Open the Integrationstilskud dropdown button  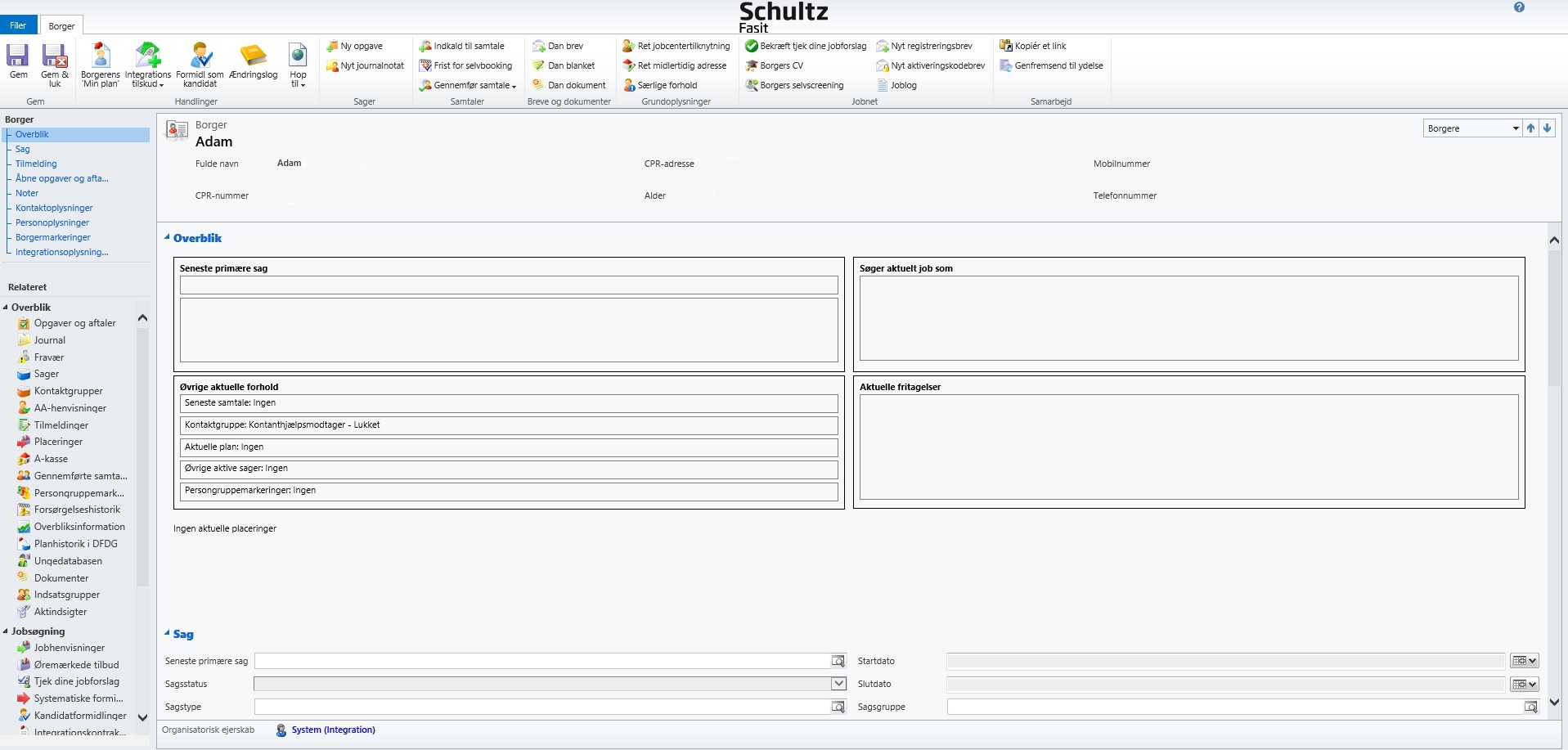tap(148, 65)
